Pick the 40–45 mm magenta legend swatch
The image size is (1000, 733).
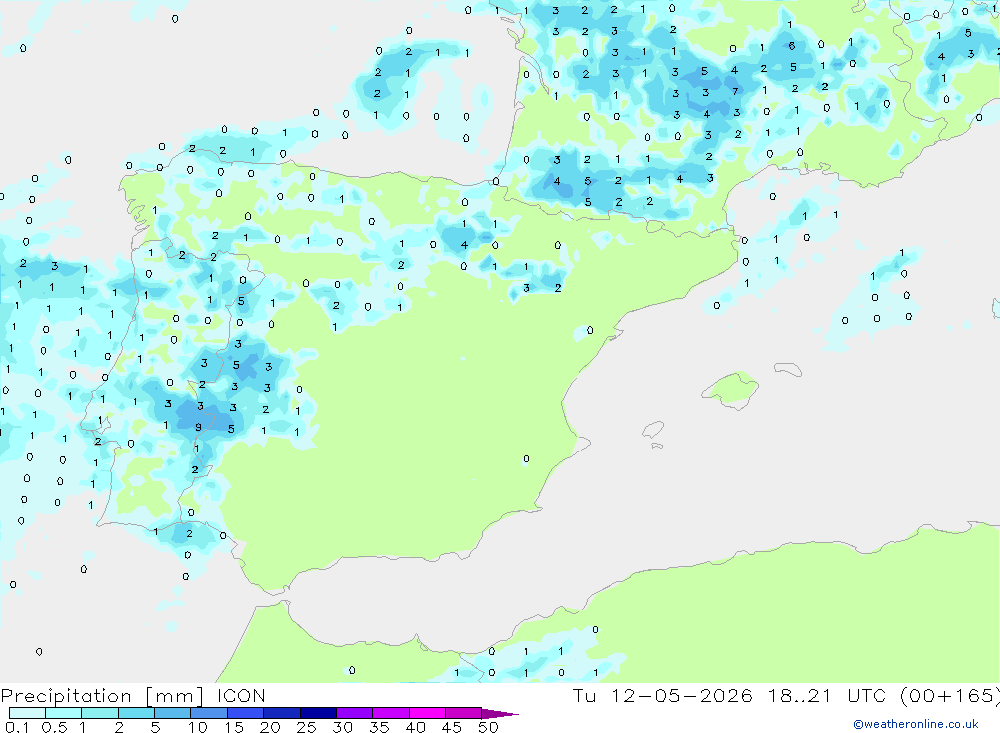point(427,713)
